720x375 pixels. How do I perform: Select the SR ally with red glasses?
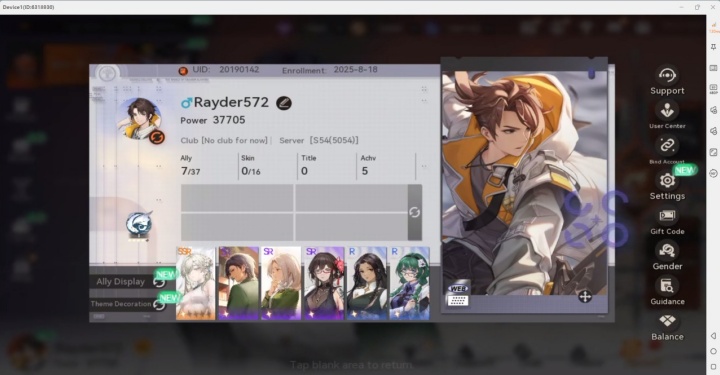tap(324, 283)
